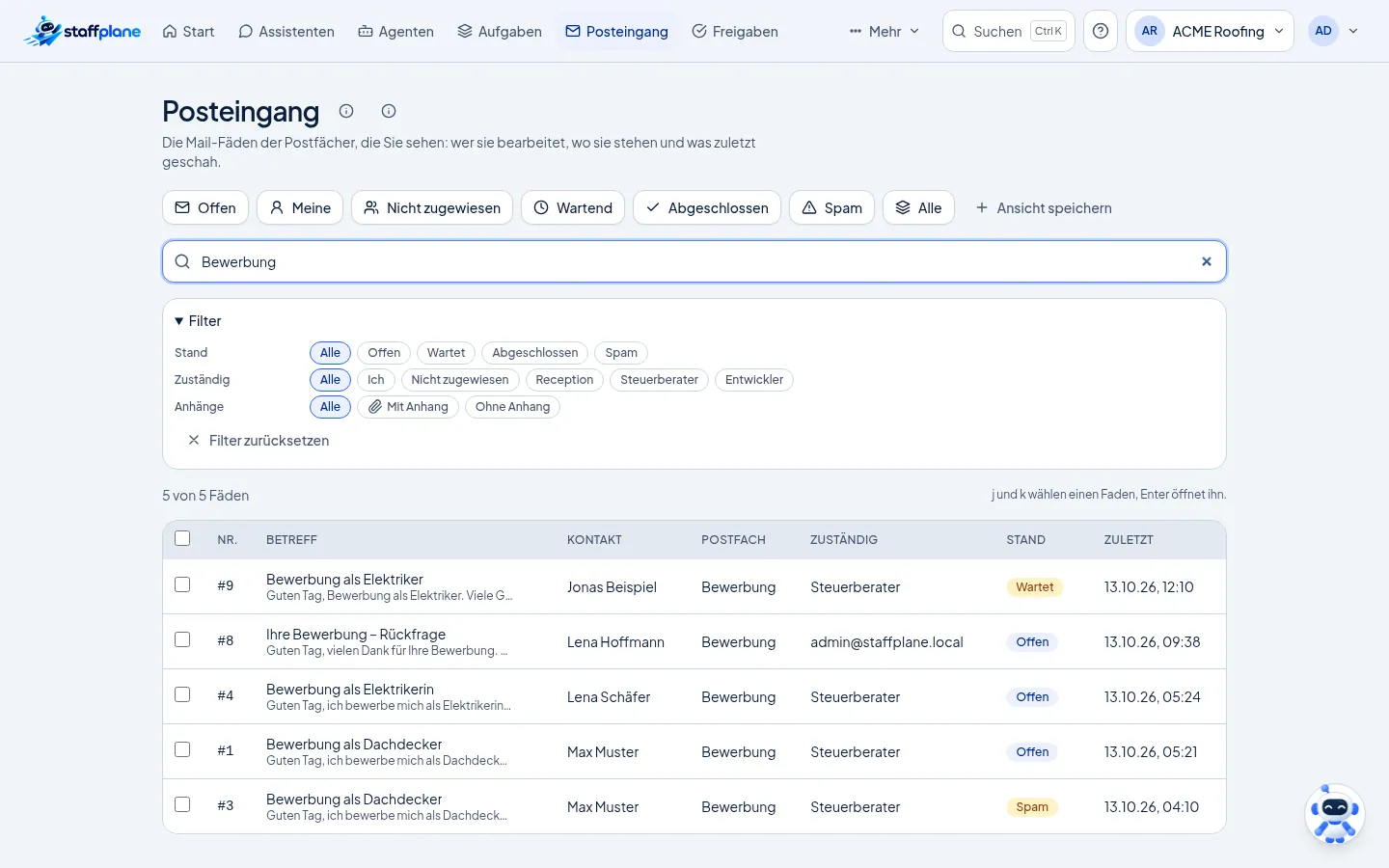Open thread Ihre Bewerbung – Rückfrage
The image size is (1389, 868).
pyautogui.click(x=356, y=635)
